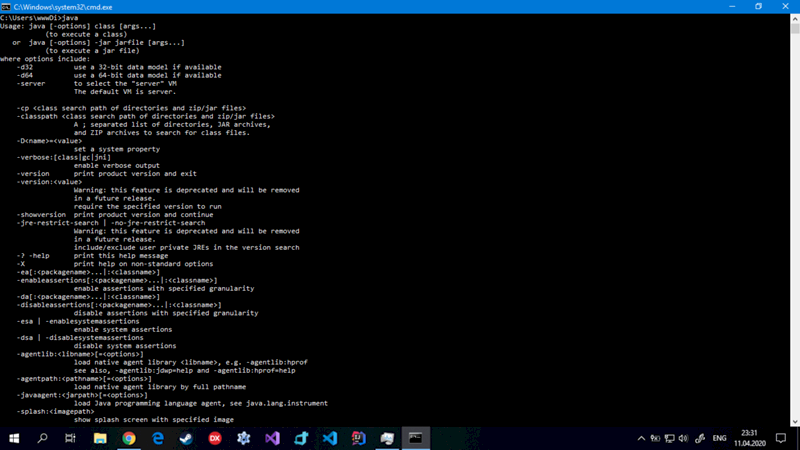Image resolution: width=800 pixels, height=450 pixels.
Task: Launch Google Chrome from the taskbar
Action: click(x=129, y=438)
